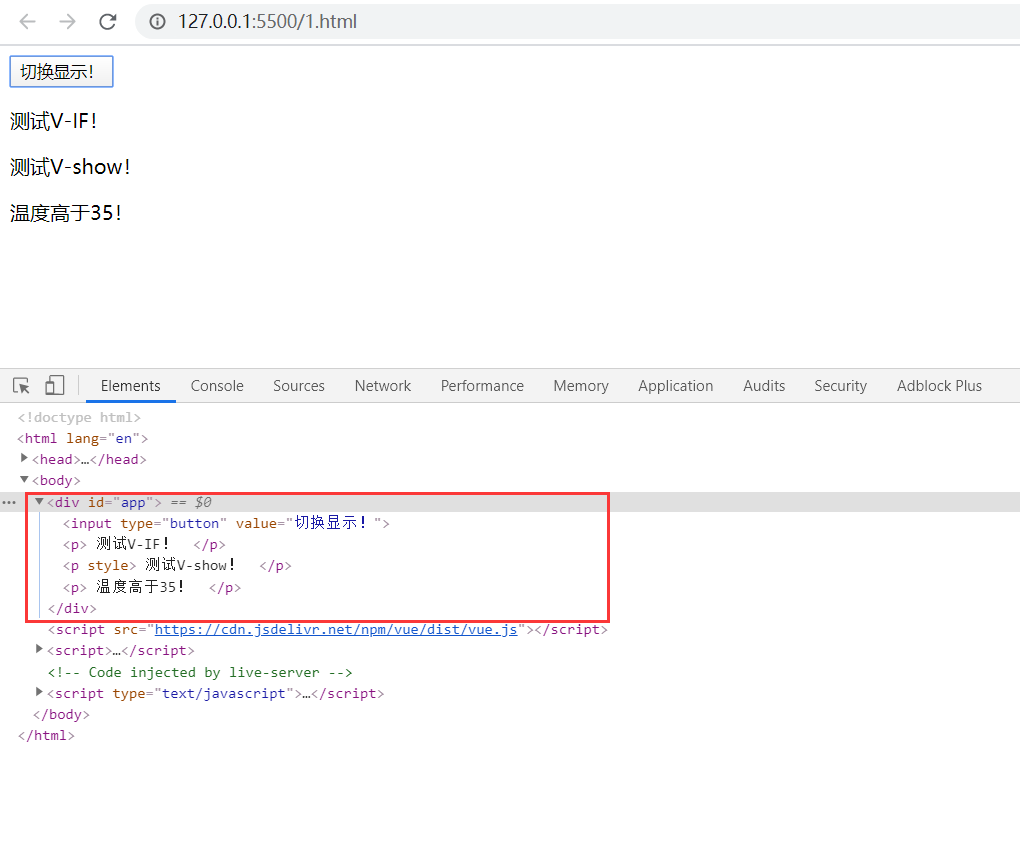Collapse the body node triangle
The image size is (1020, 850).
click(x=24, y=479)
